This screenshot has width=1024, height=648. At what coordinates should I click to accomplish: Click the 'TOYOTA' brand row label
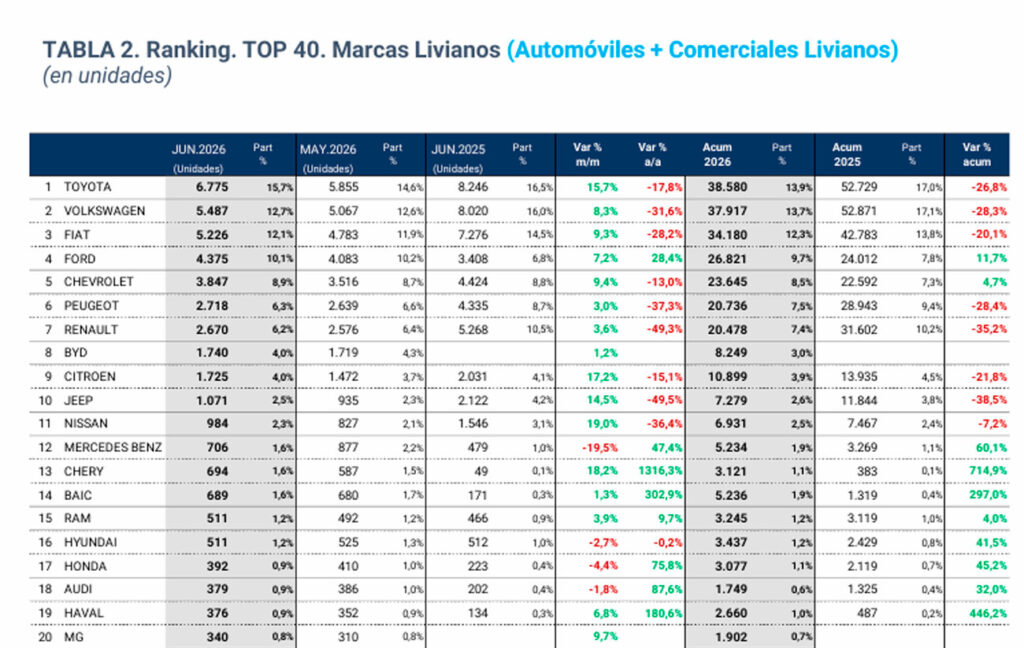tap(88, 187)
